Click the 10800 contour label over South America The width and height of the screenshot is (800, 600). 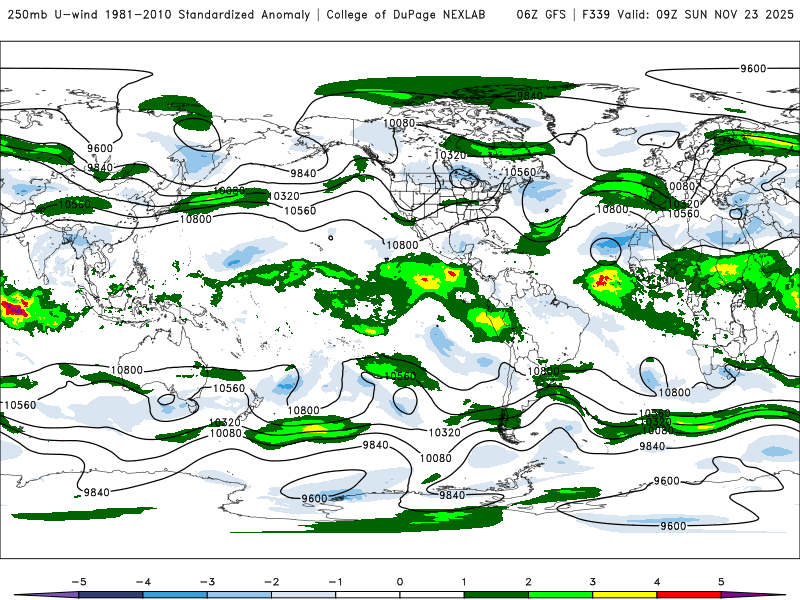tap(543, 371)
